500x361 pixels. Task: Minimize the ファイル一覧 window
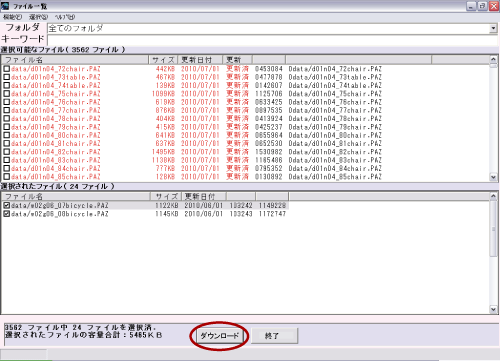471,6
